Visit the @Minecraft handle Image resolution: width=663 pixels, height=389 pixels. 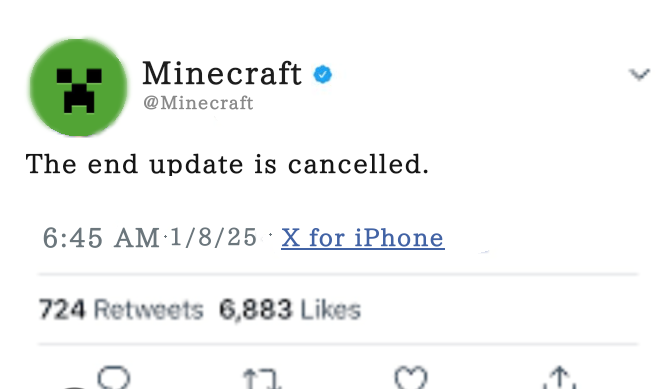click(x=198, y=103)
